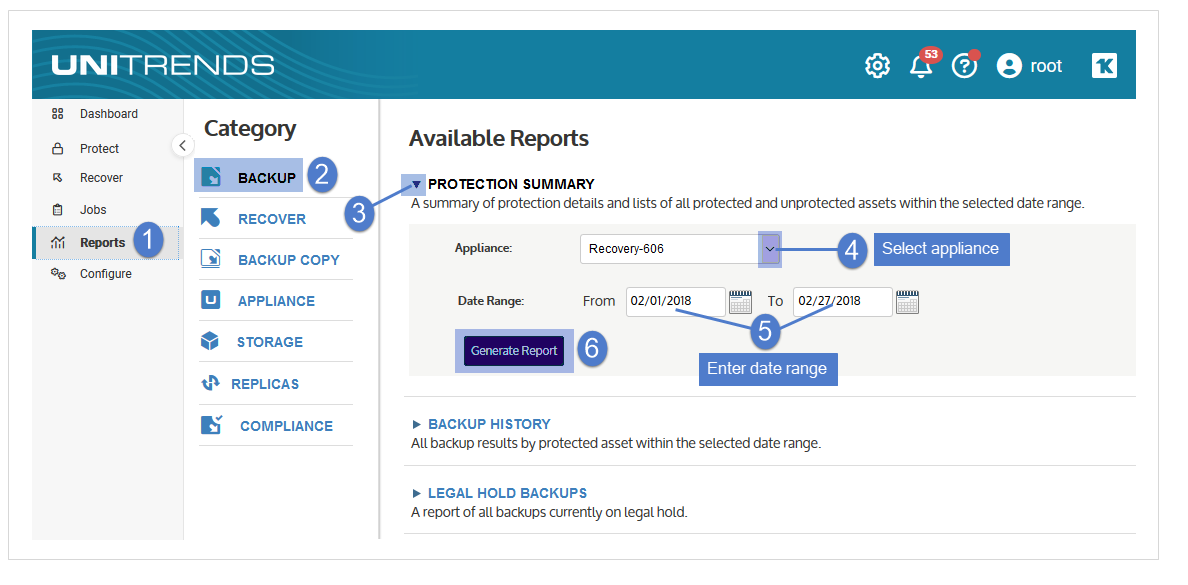Viewport: 1188px width, 585px height.
Task: Click the Backup Copy category icon
Action: [x=211, y=259]
